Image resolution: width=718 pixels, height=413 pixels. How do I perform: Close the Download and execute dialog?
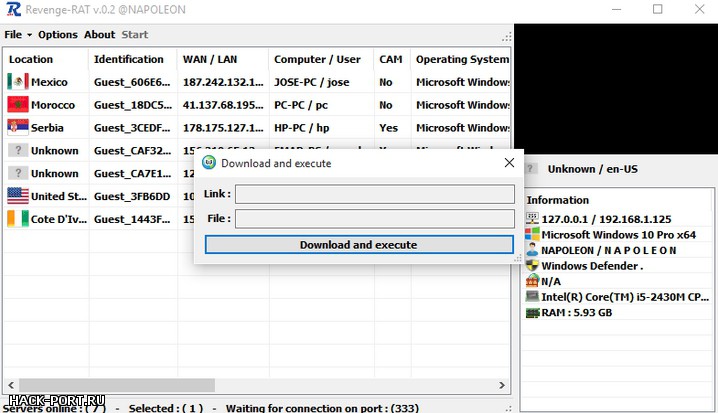pyautogui.click(x=509, y=163)
